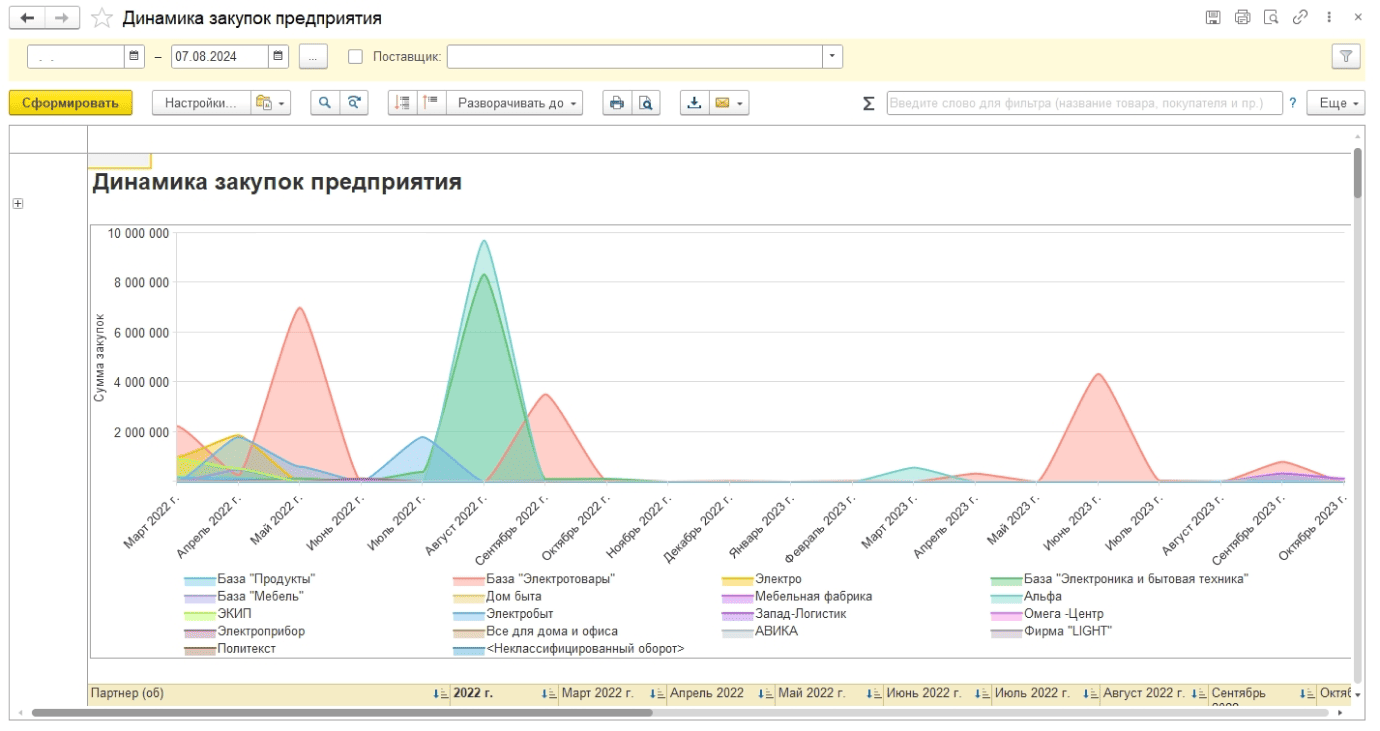Click the Альфа legend entry
Viewport: 1380px width, 731px height.
tap(1042, 596)
